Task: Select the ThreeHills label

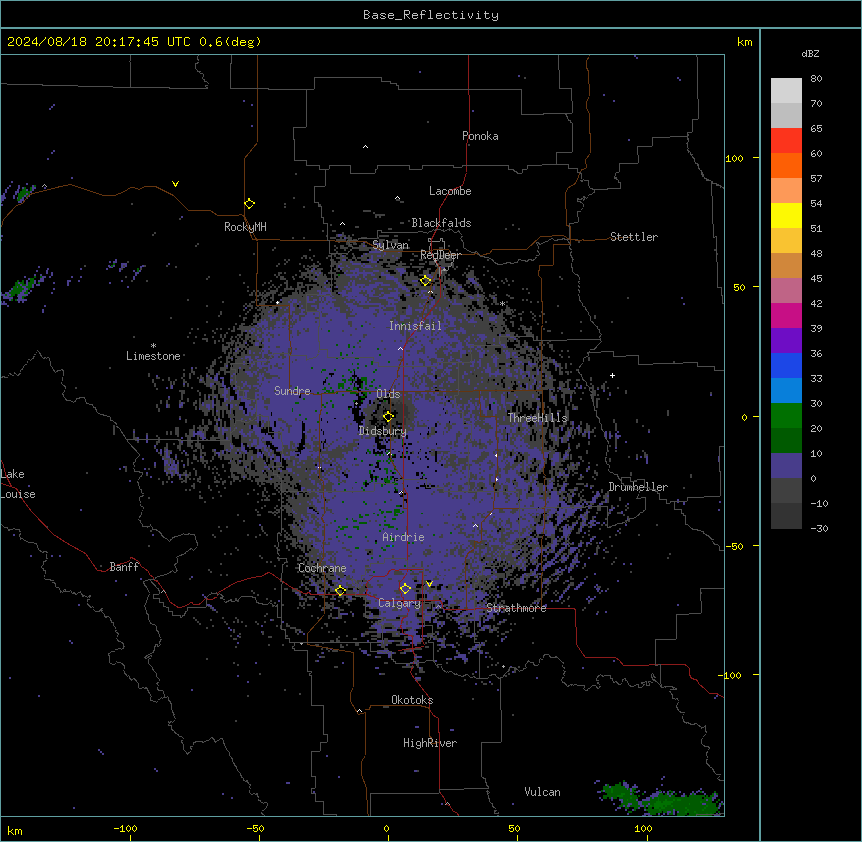Action: [x=537, y=418]
